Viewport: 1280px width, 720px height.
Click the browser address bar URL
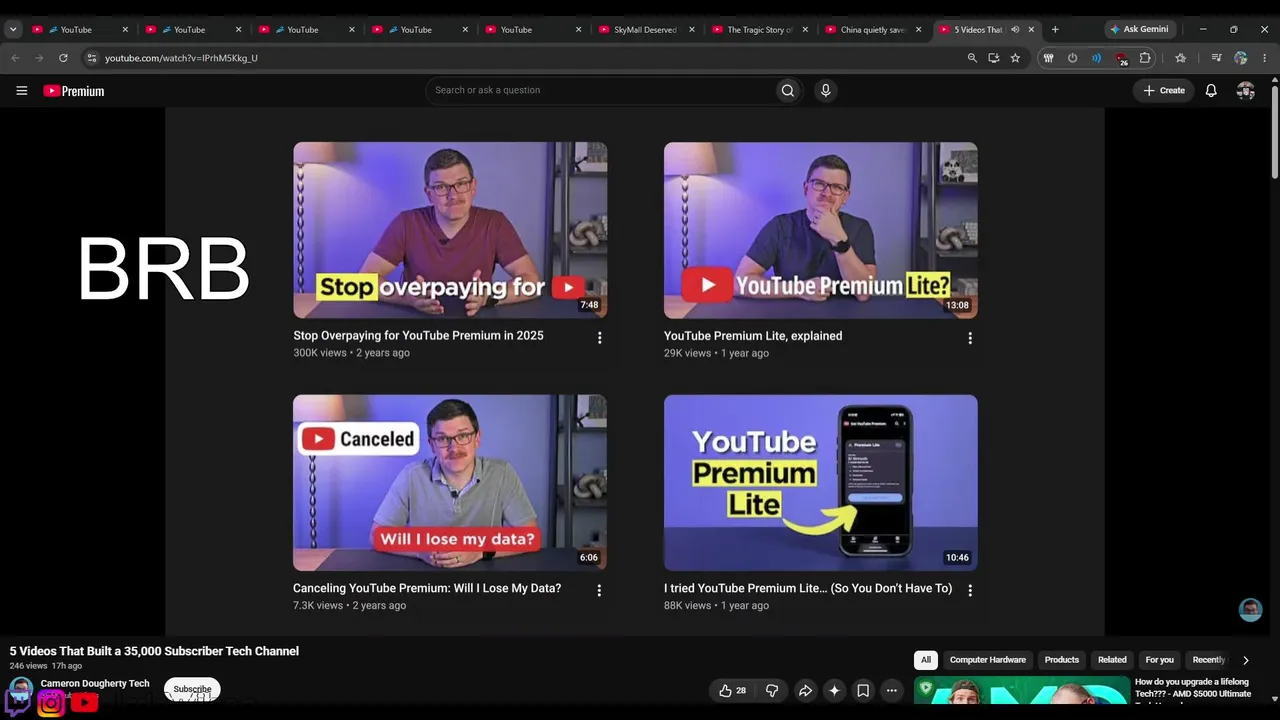pos(181,58)
